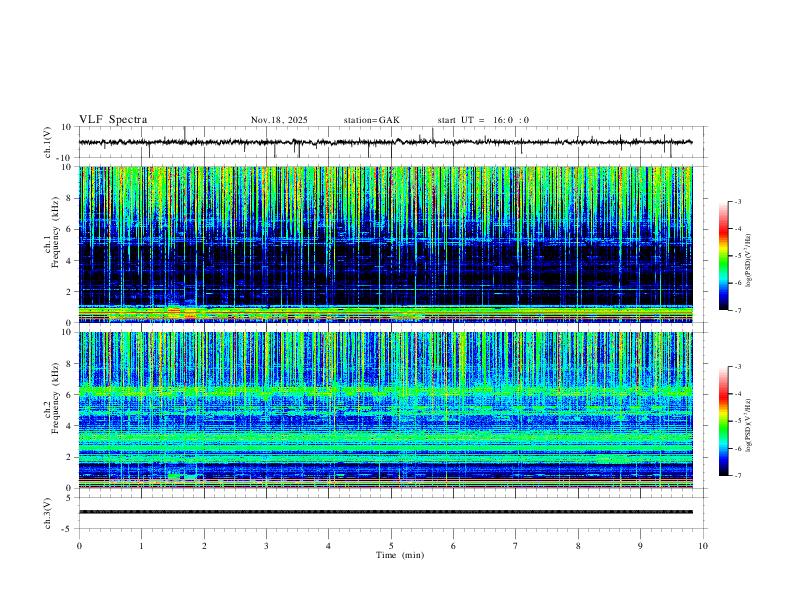Click time axis tick label "8"

coord(578,546)
